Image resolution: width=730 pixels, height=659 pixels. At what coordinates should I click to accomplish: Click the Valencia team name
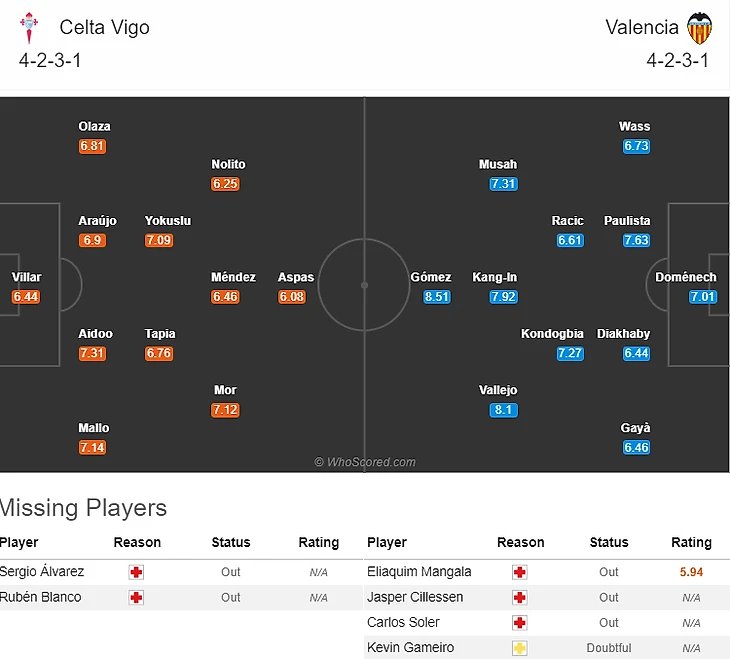click(642, 27)
